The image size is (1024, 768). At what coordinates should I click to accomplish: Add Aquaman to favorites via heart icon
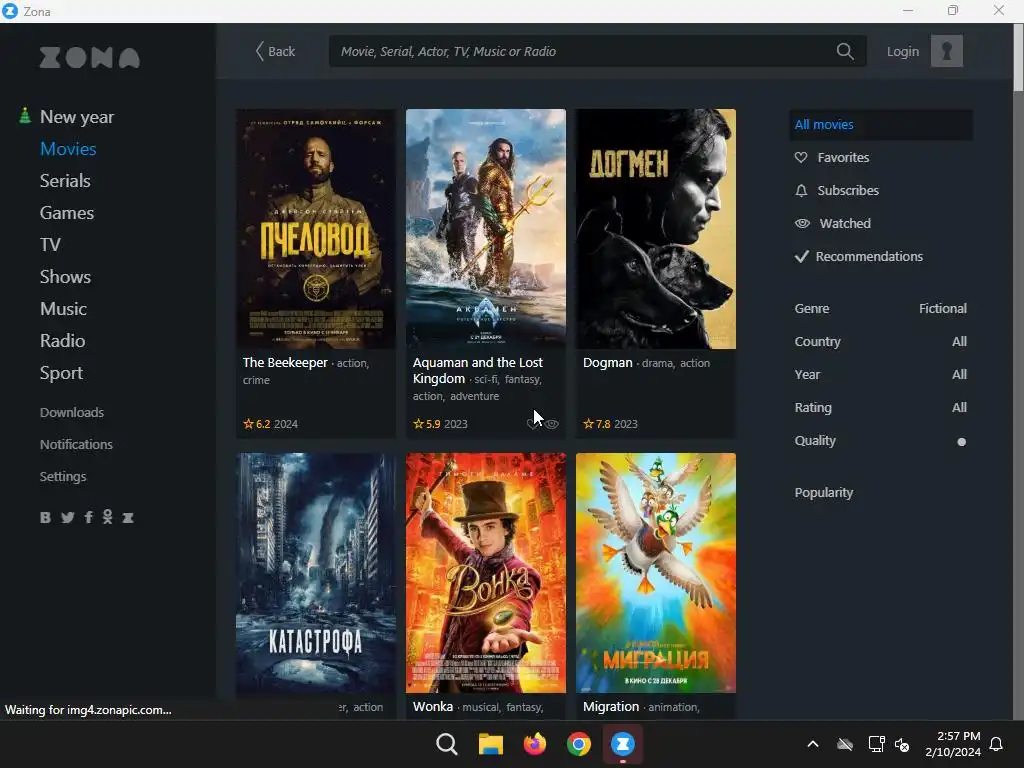(x=533, y=424)
